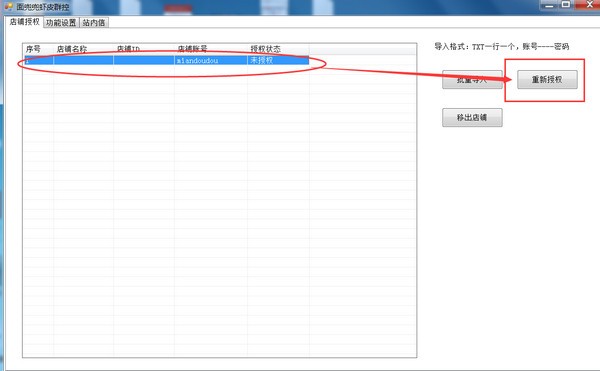The image size is (600, 371).
Task: Click the 未授权 status cell
Action: (x=278, y=60)
